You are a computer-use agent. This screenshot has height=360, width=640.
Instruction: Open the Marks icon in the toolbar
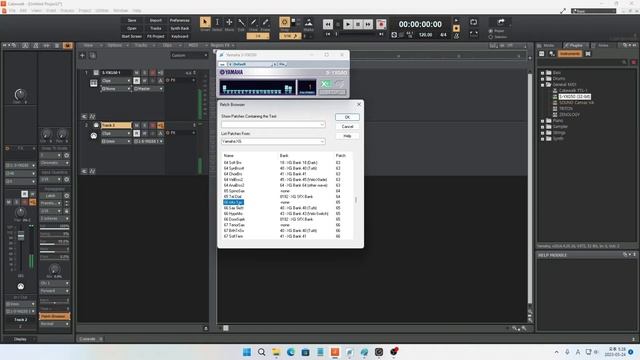309,22
